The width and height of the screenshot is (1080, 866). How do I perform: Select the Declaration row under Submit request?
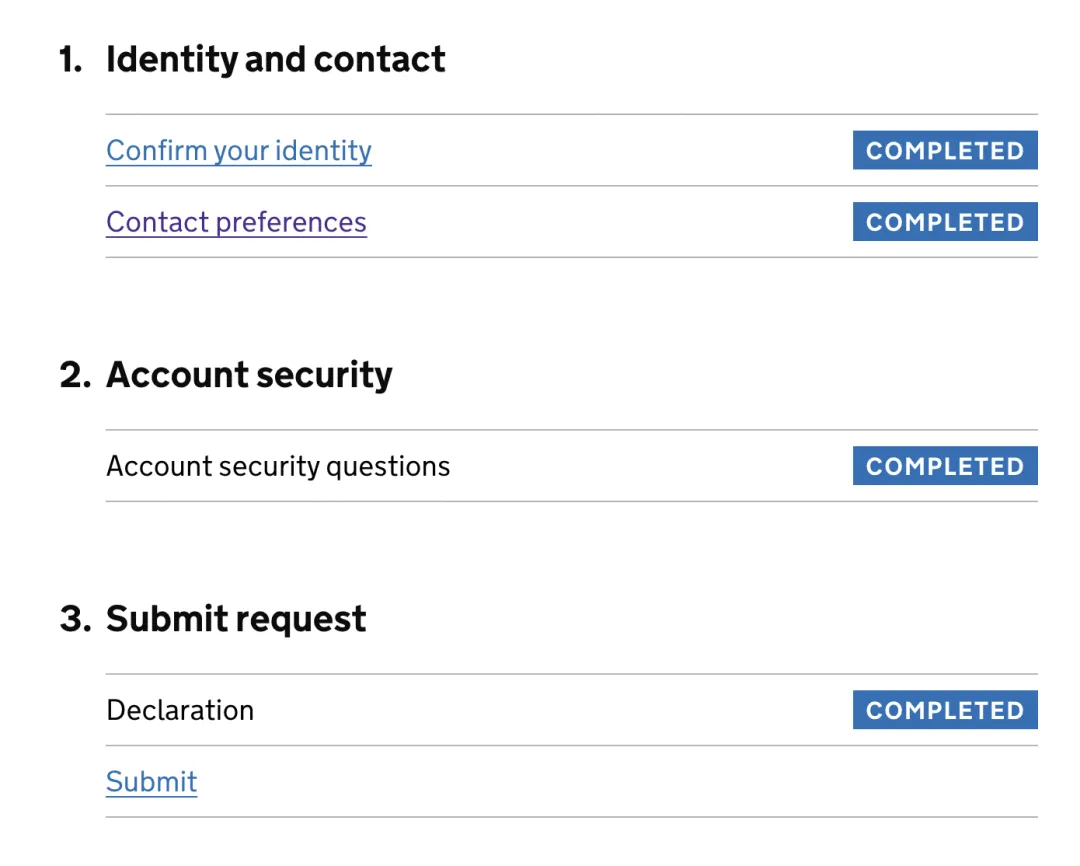(180, 710)
